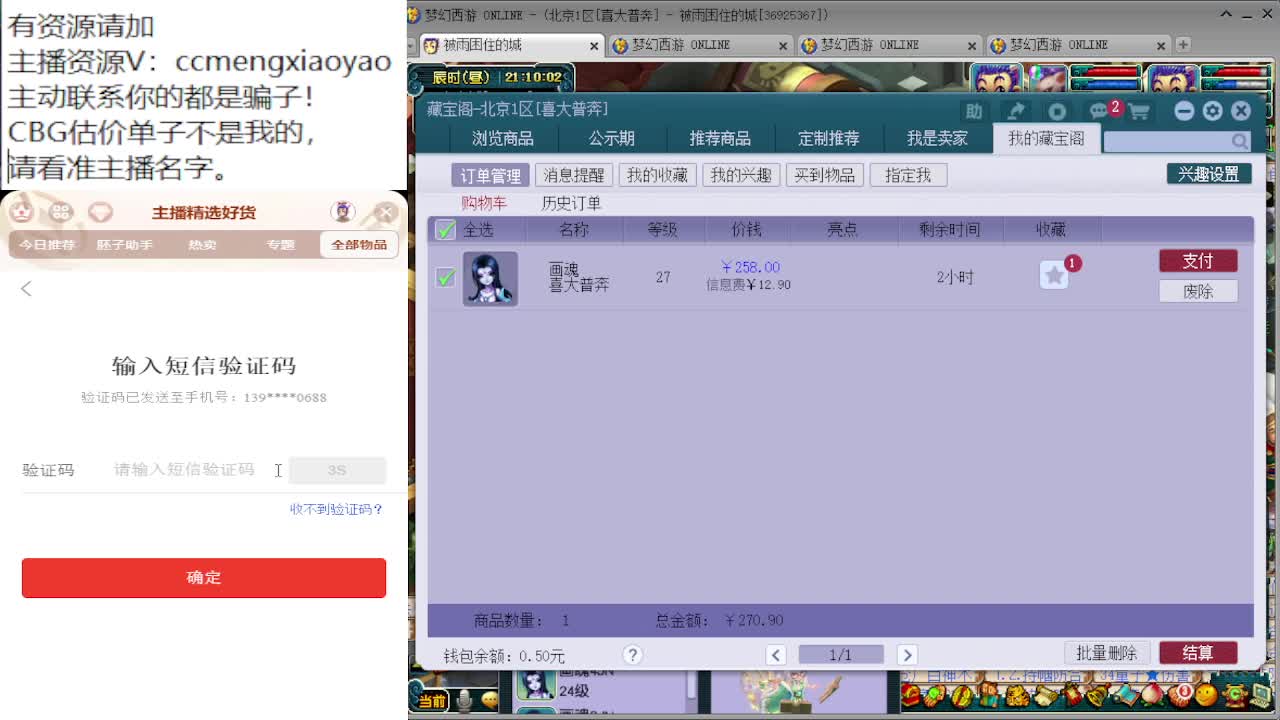
Task: Select 历史订单 view
Action: pos(572,203)
